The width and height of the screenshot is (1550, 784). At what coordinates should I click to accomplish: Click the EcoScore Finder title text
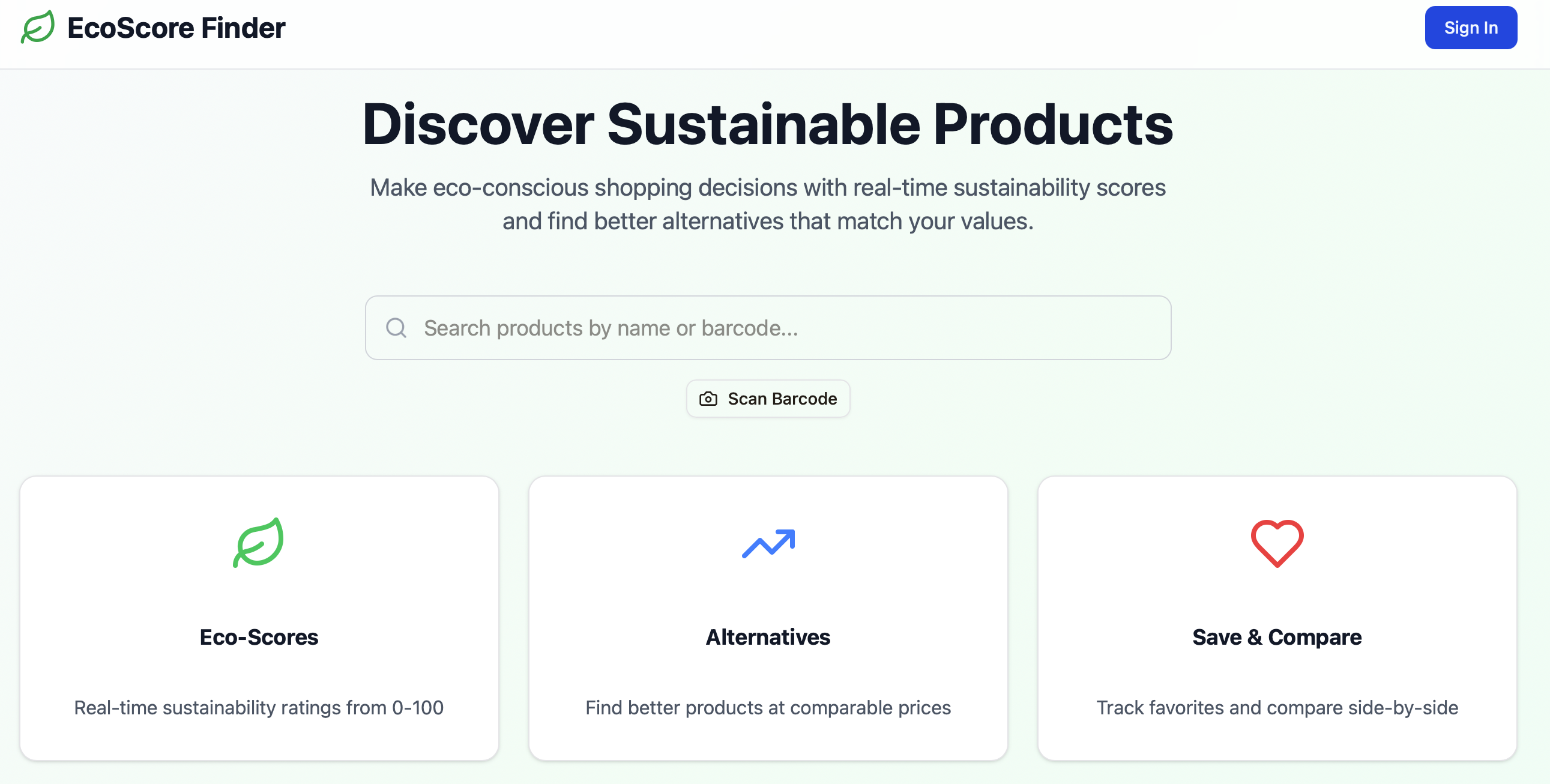(x=176, y=28)
